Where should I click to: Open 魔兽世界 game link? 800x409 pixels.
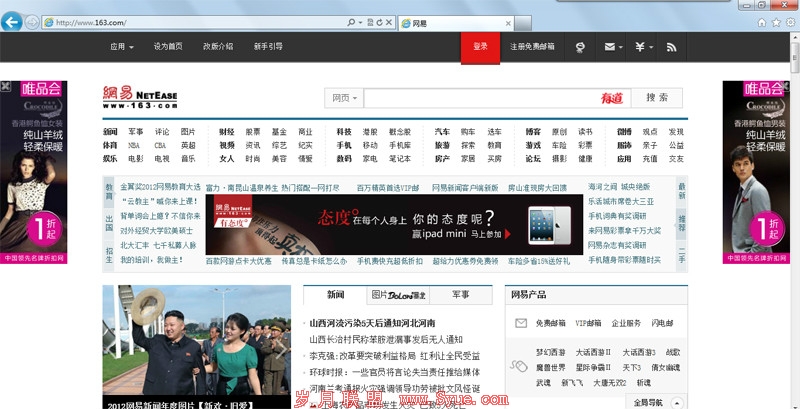click(x=551, y=367)
